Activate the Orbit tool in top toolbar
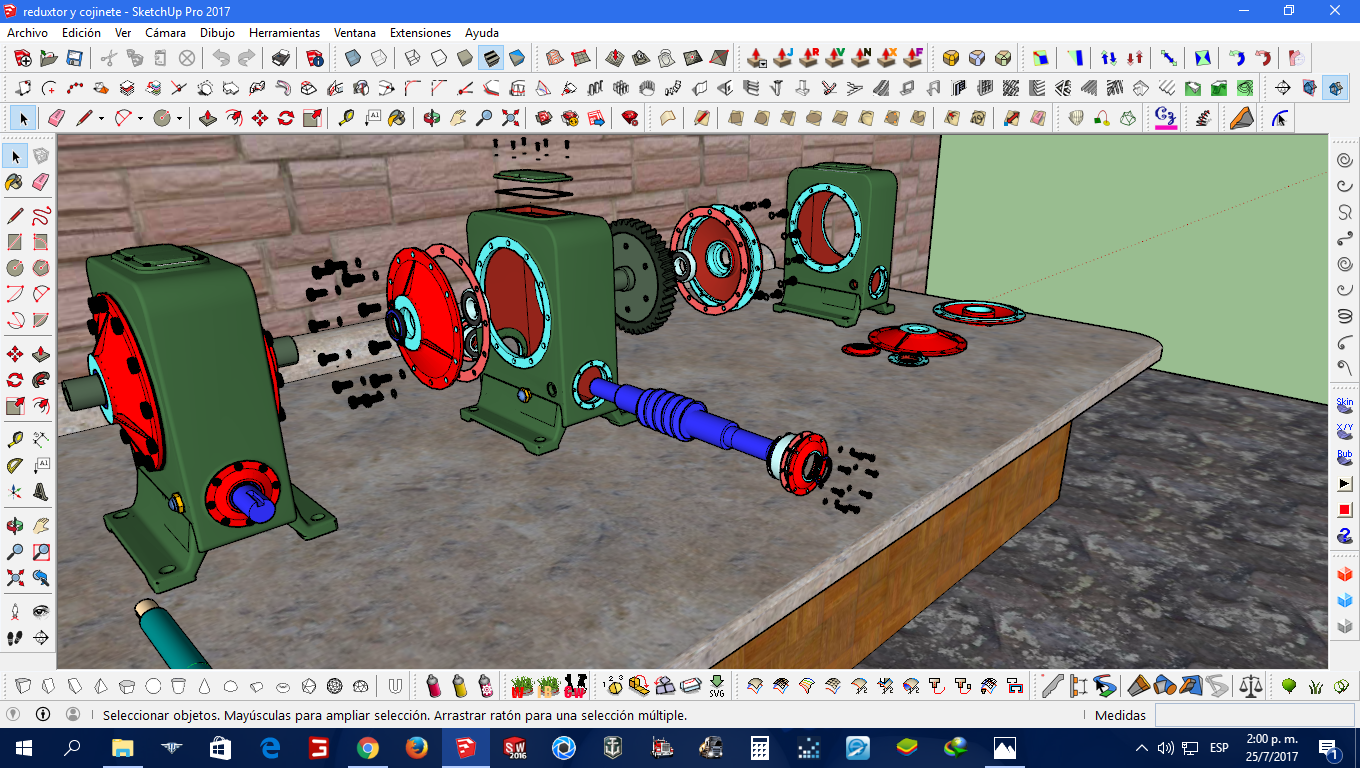The height and width of the screenshot is (768, 1360). point(432,118)
